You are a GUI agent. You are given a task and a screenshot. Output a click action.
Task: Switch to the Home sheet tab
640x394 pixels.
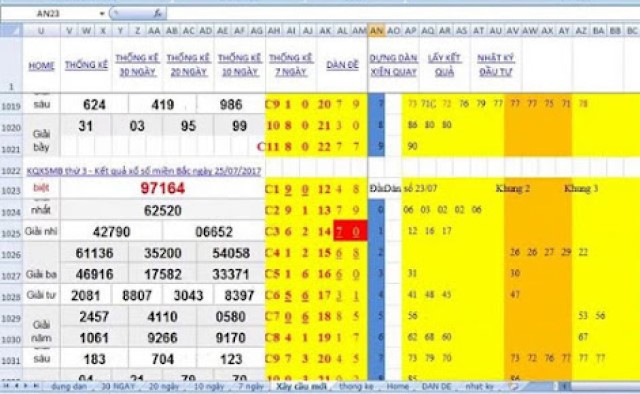(397, 386)
